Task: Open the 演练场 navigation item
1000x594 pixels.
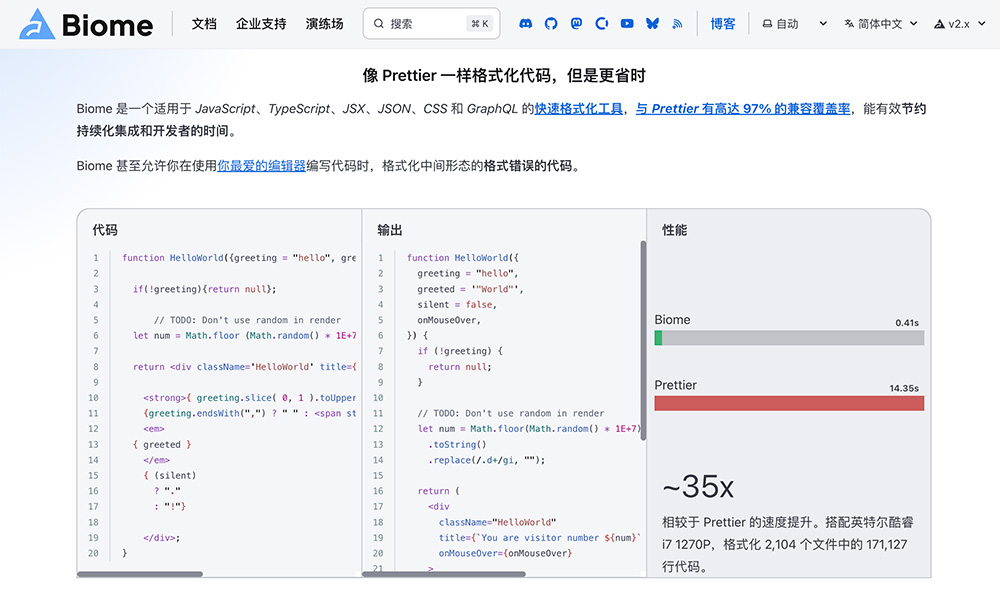Action: point(324,24)
